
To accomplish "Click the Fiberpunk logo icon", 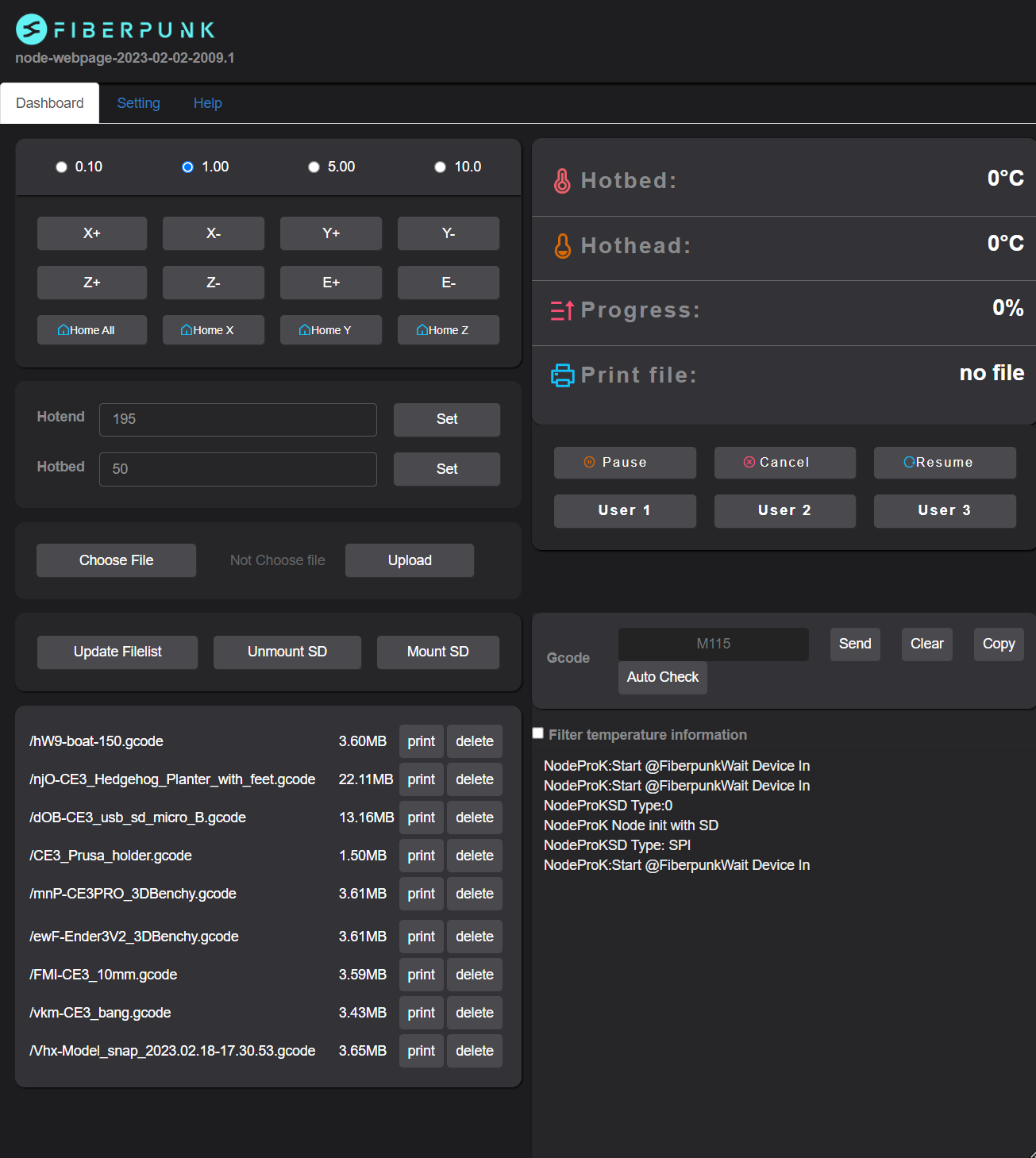I will [30, 29].
